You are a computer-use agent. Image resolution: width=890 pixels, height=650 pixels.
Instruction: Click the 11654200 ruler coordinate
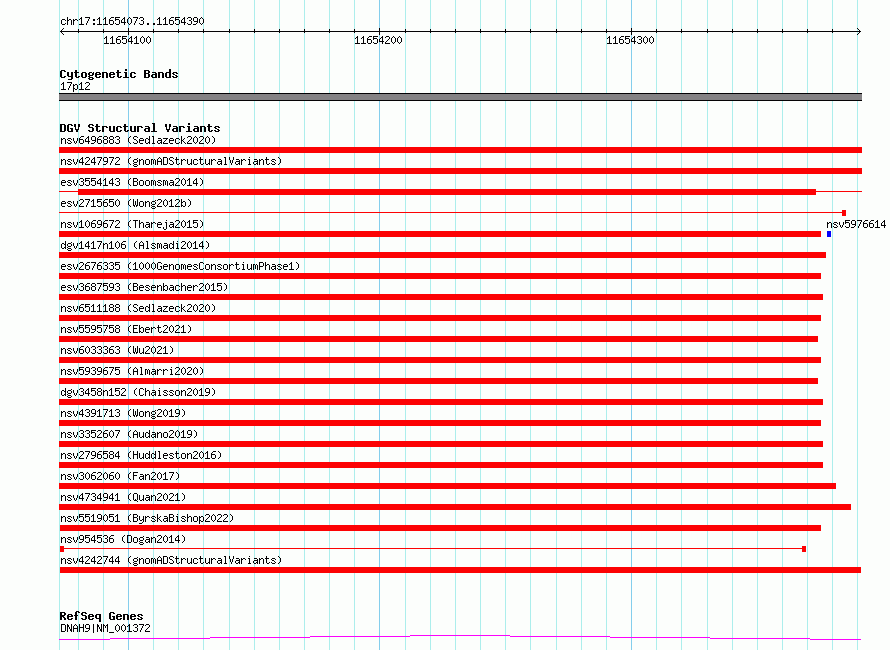coord(378,40)
